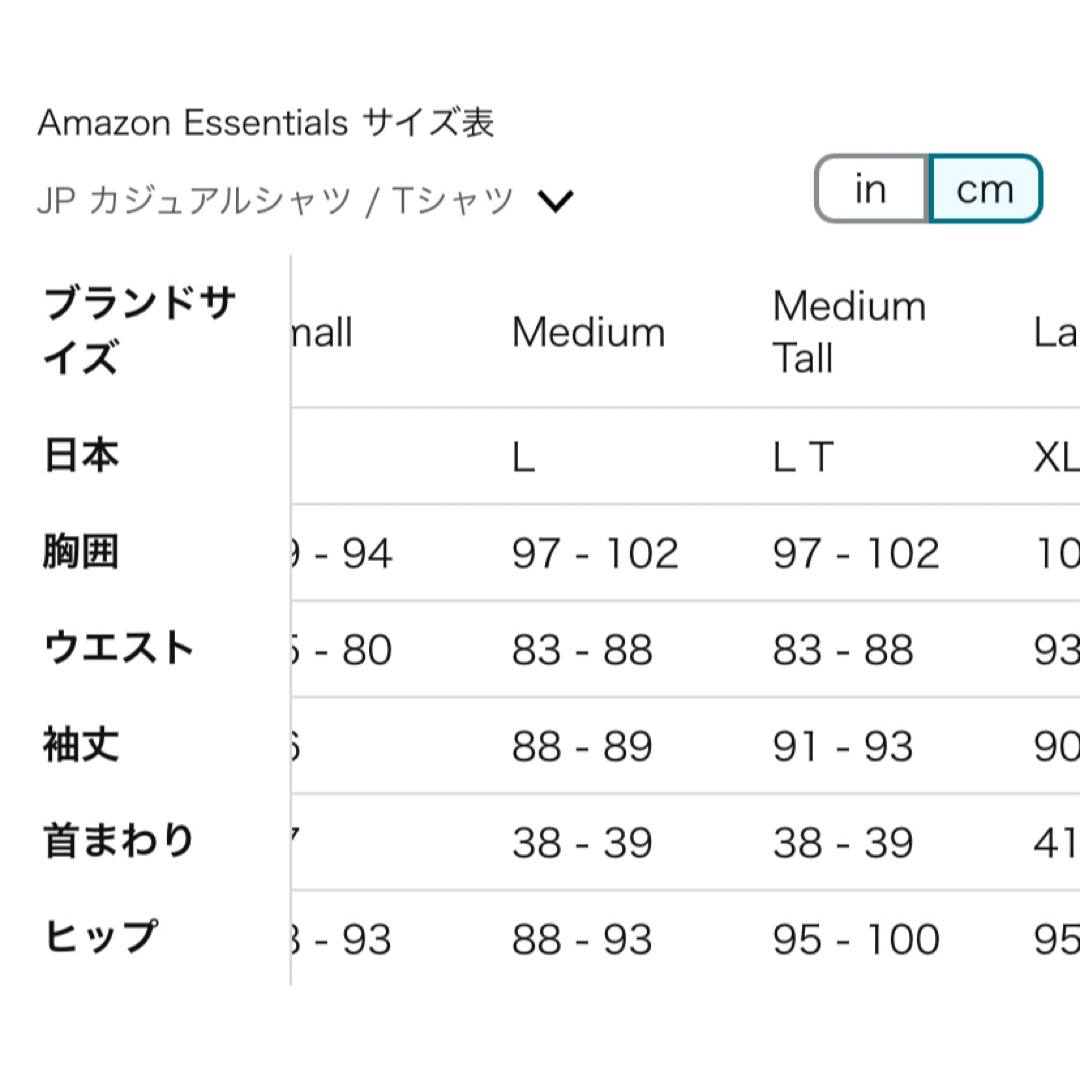
Task: Click the L T Japan size cell
Action: tap(803, 457)
